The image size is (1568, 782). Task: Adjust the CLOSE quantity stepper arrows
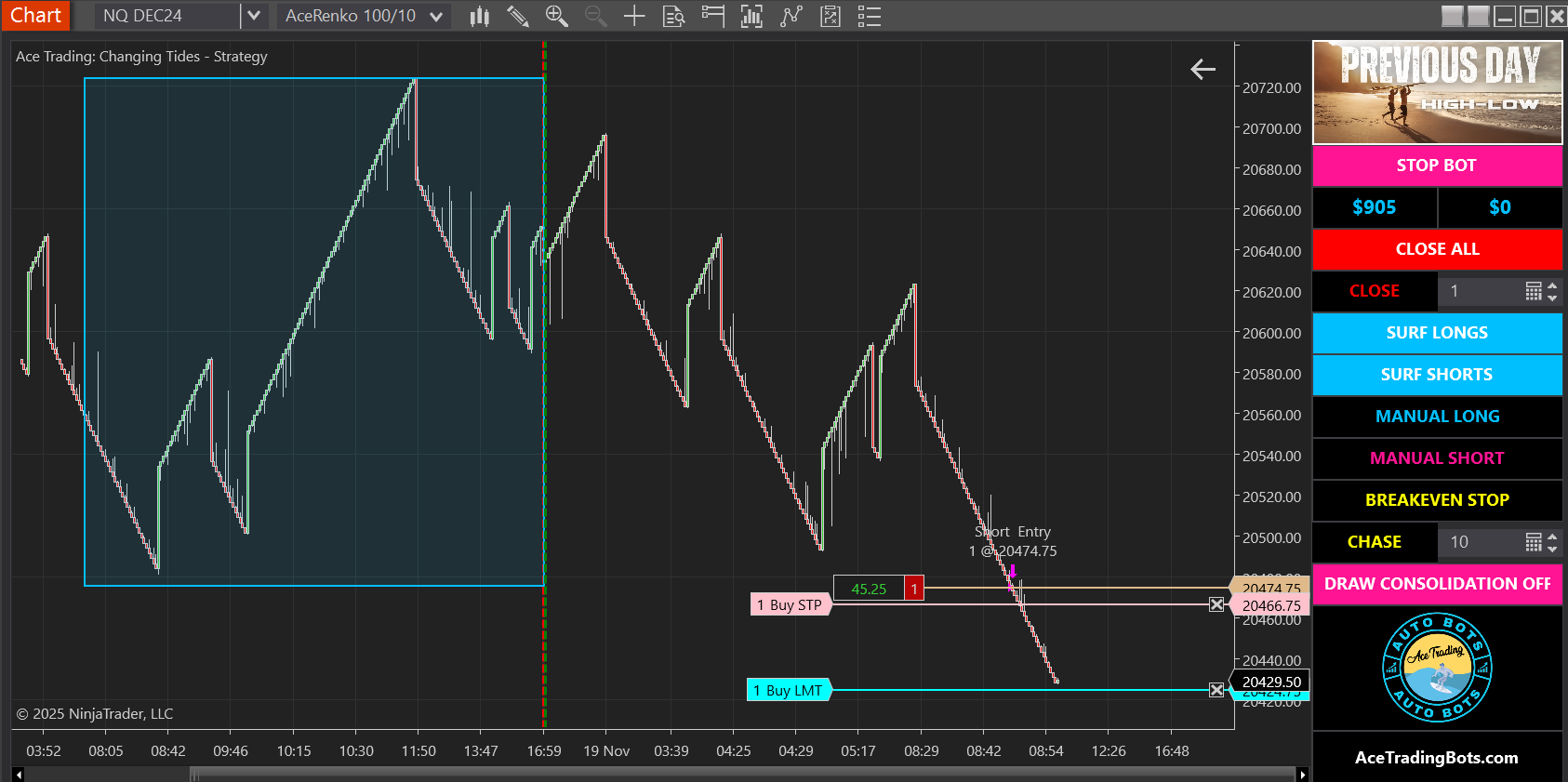[x=1551, y=291]
